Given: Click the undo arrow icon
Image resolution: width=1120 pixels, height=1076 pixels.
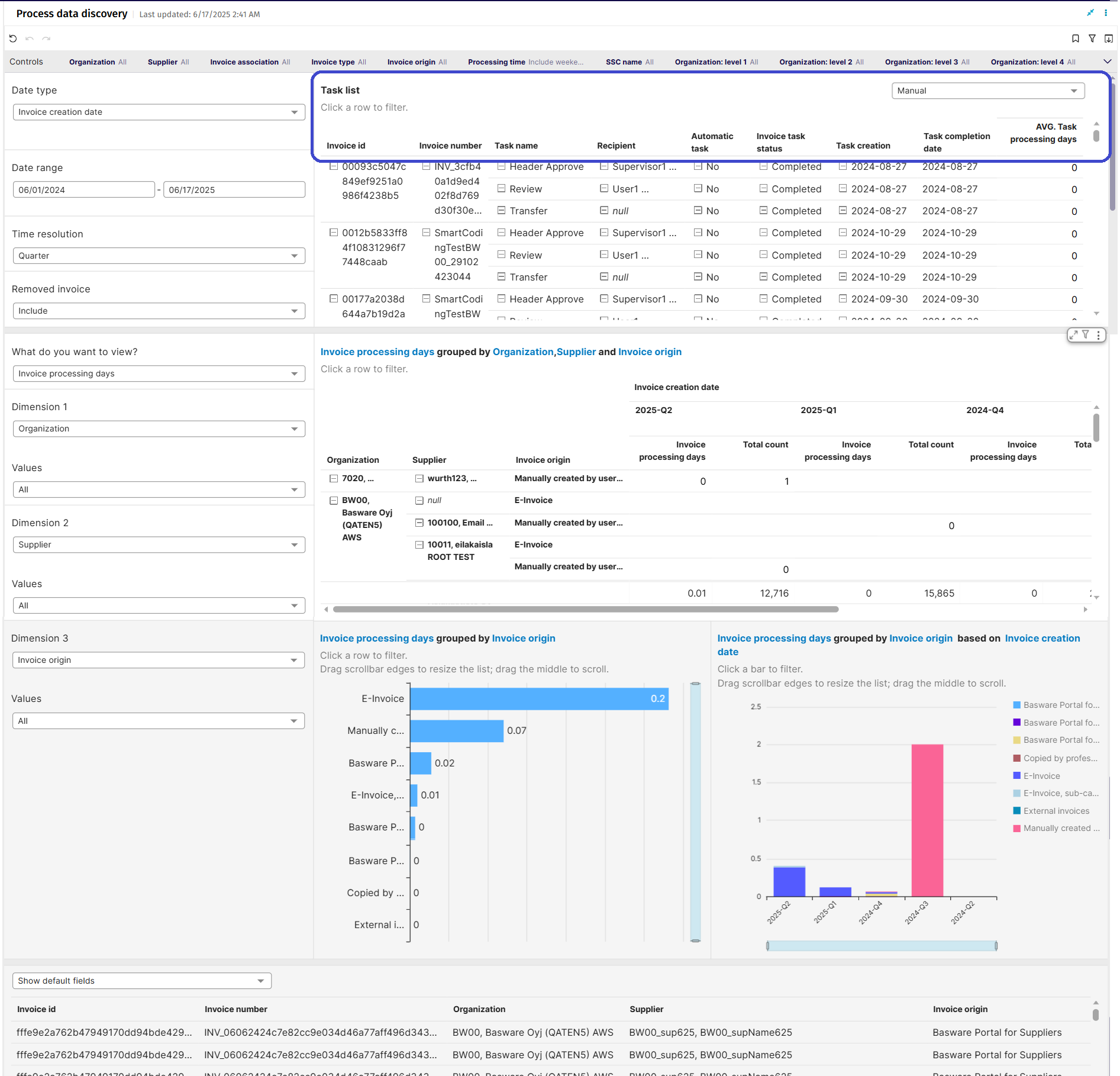Looking at the screenshot, I should [30, 38].
